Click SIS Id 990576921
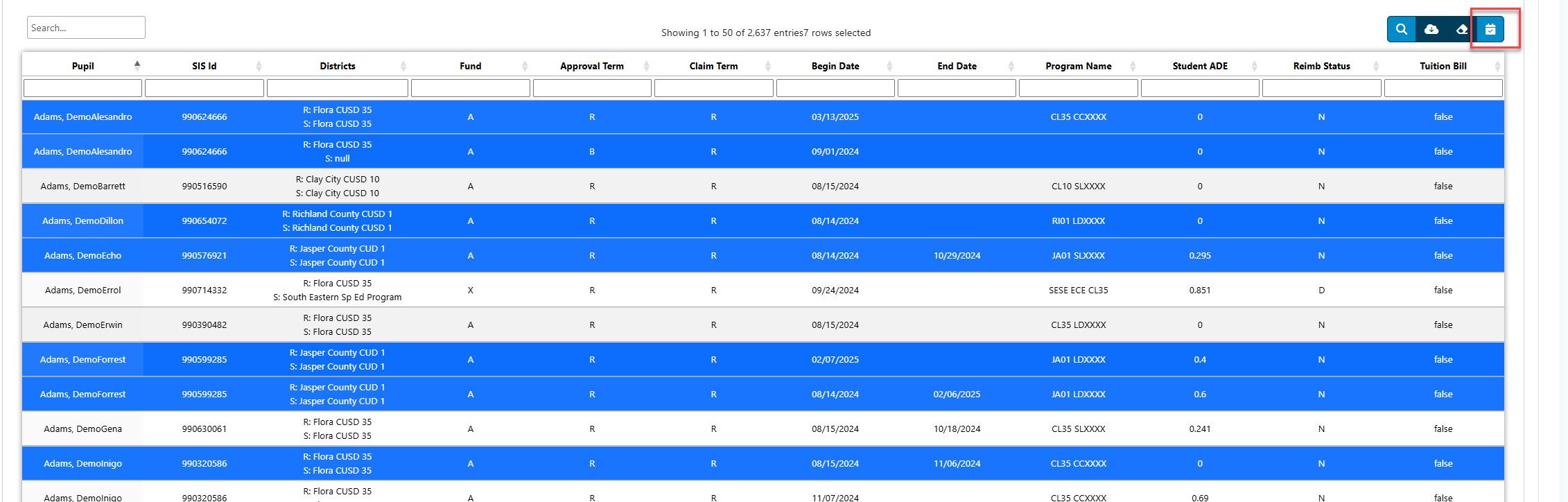Image resolution: width=1568 pixels, height=502 pixels. pyautogui.click(x=204, y=255)
